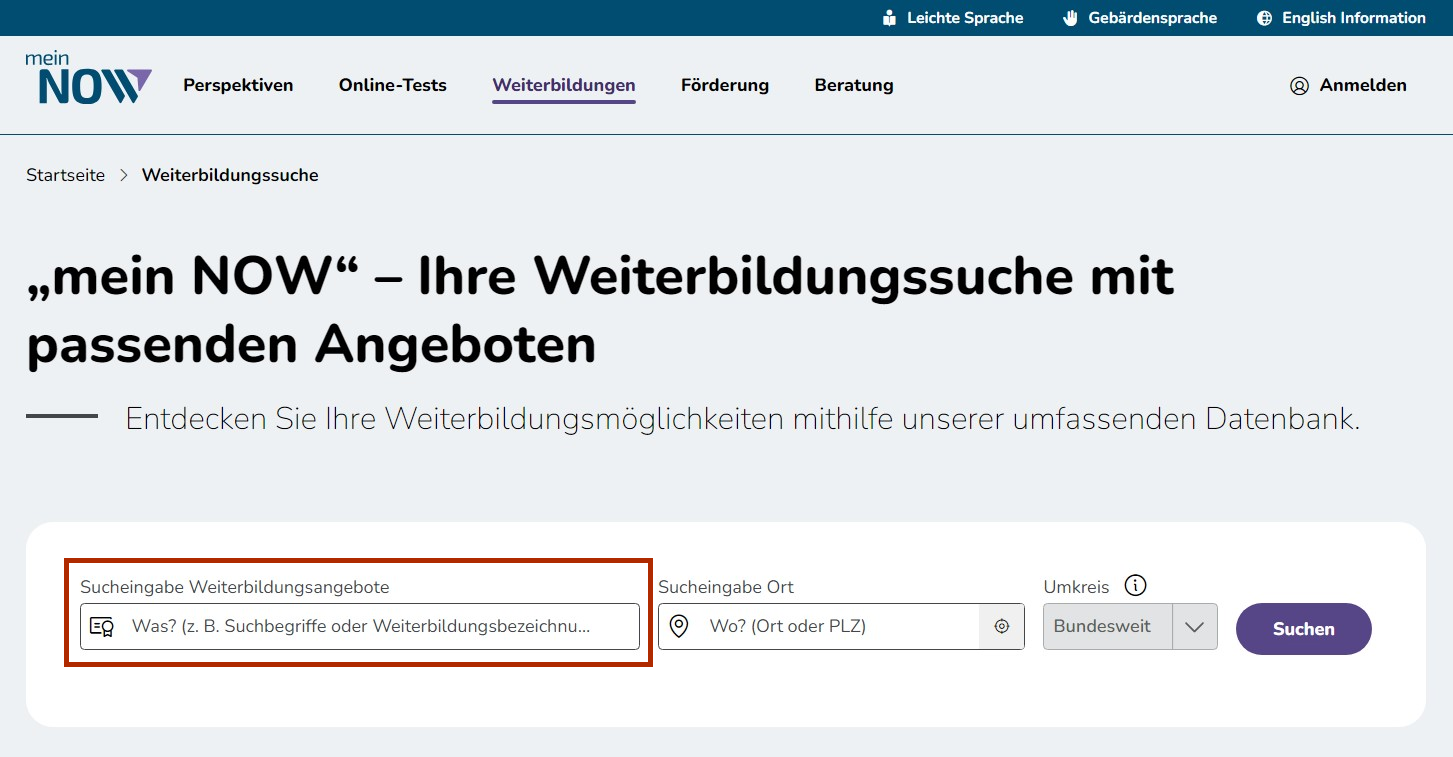Click the mein NOW logo
This screenshot has width=1453, height=757.
click(89, 78)
